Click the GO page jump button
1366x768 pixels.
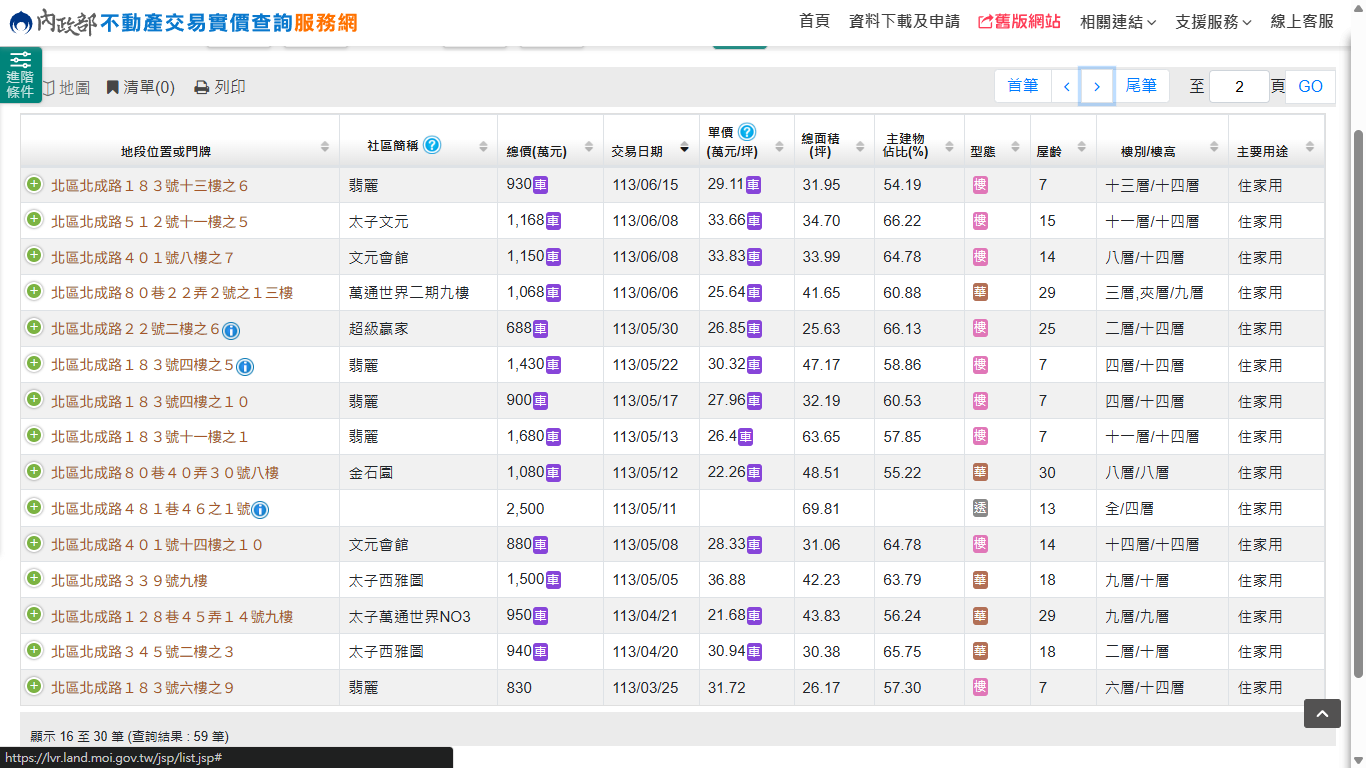coord(1310,86)
